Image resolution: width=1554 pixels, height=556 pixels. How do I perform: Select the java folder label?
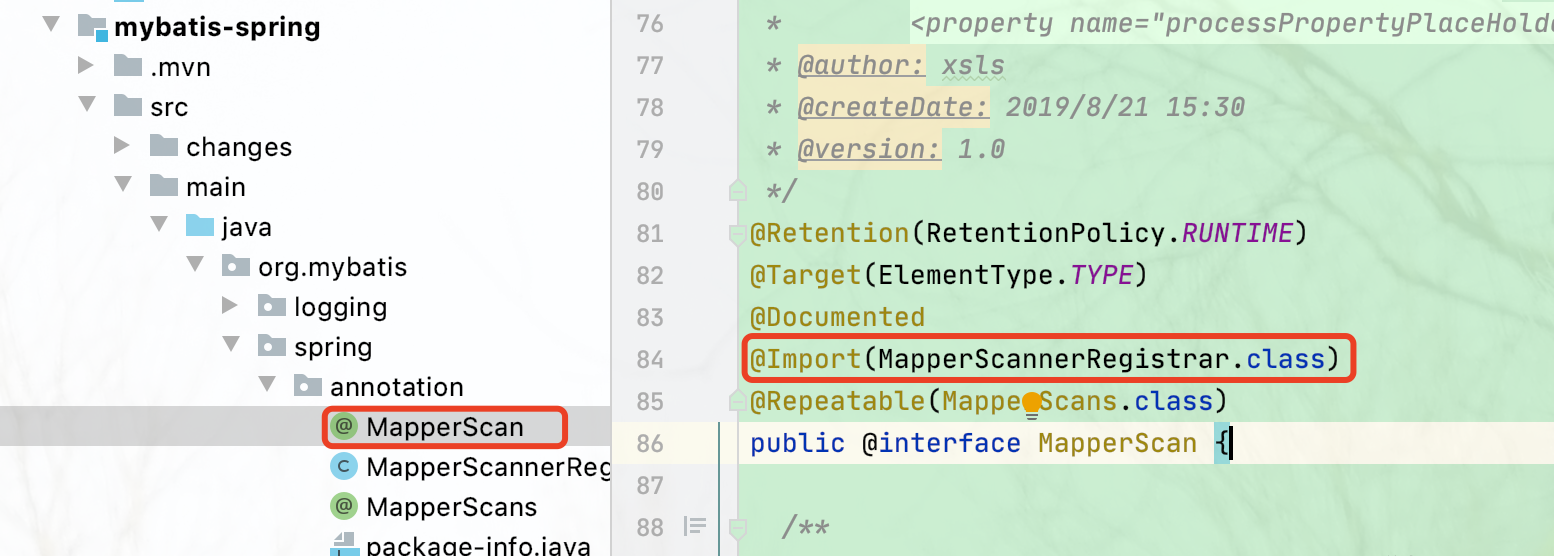click(247, 227)
